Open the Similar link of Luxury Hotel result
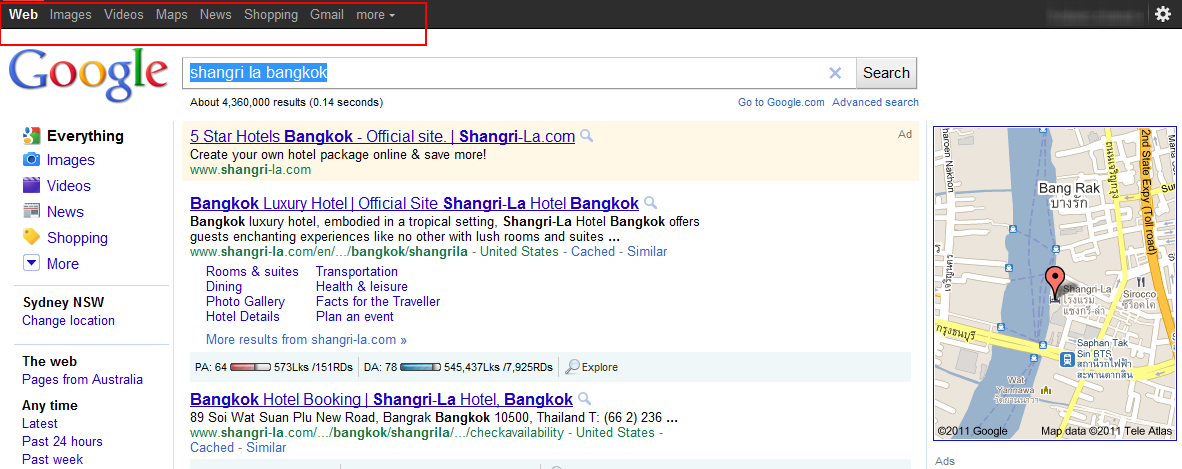Image resolution: width=1182 pixels, height=469 pixels. (x=647, y=251)
